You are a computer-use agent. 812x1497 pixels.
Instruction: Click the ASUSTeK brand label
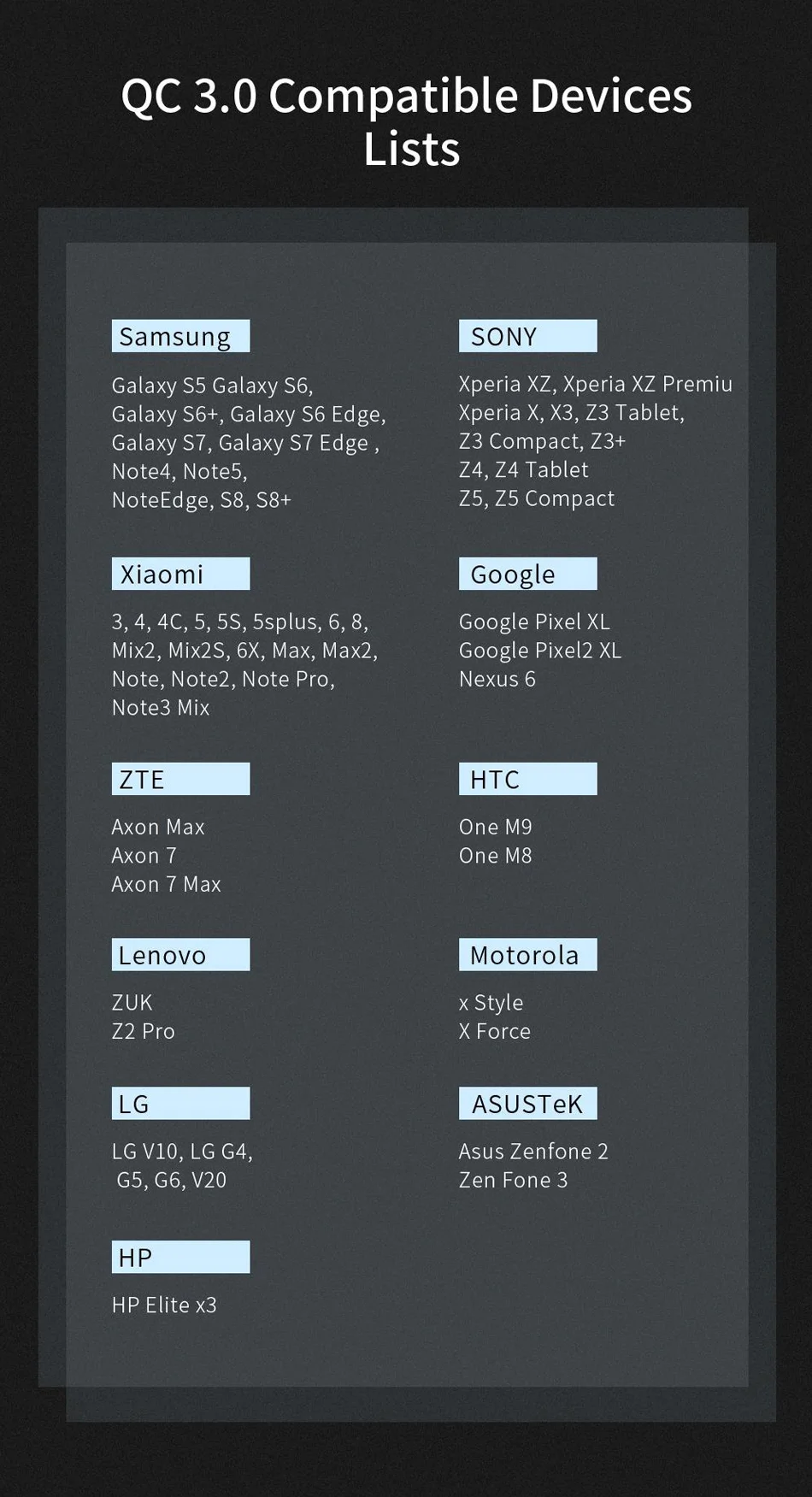point(527,1104)
